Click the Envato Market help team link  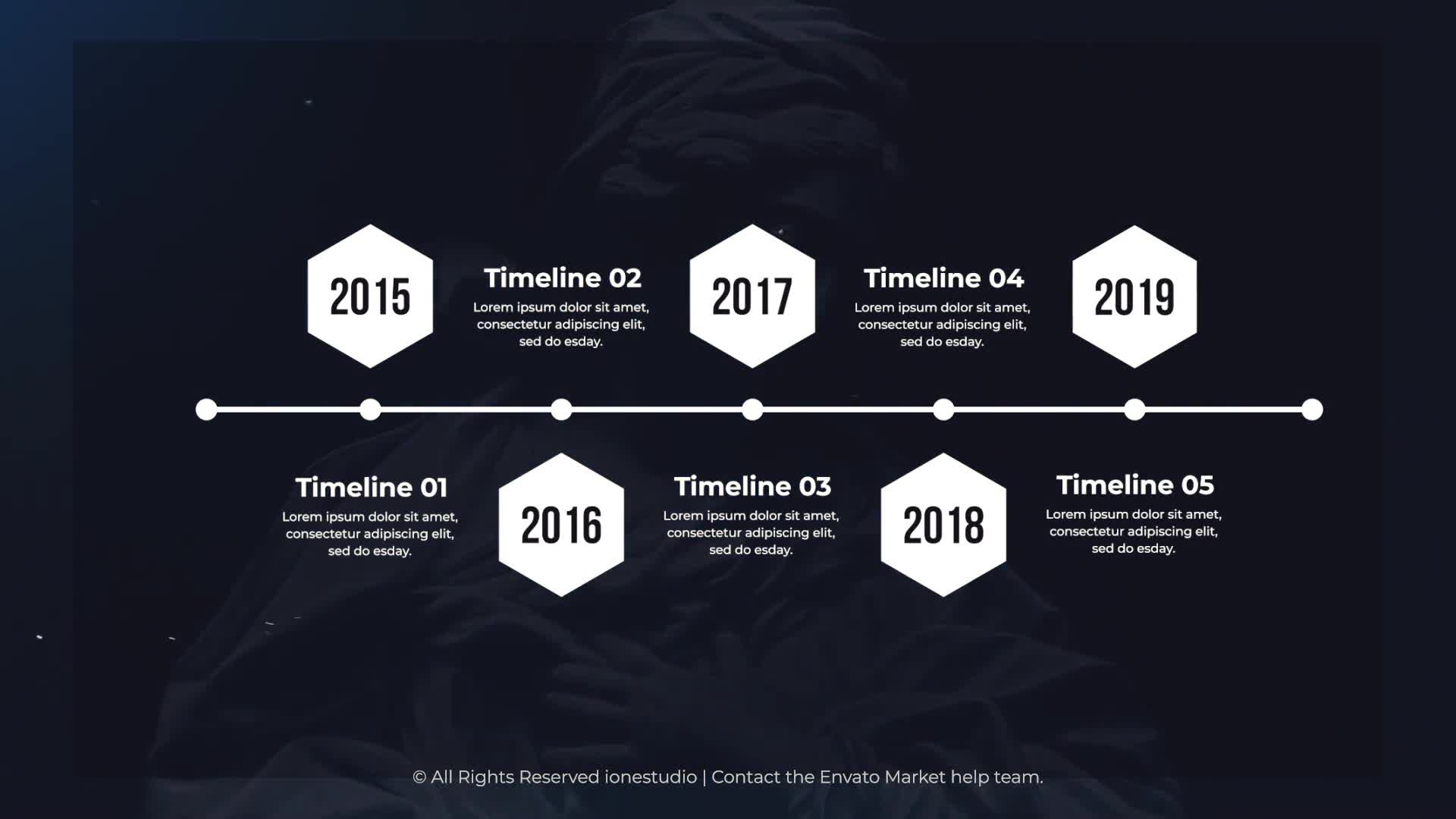pyautogui.click(x=928, y=777)
